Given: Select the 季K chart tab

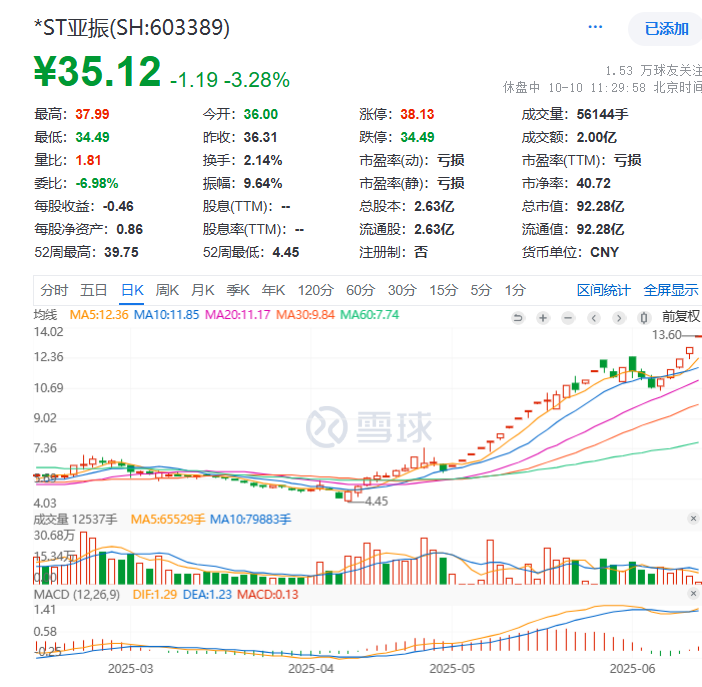Looking at the screenshot, I should click(238, 290).
